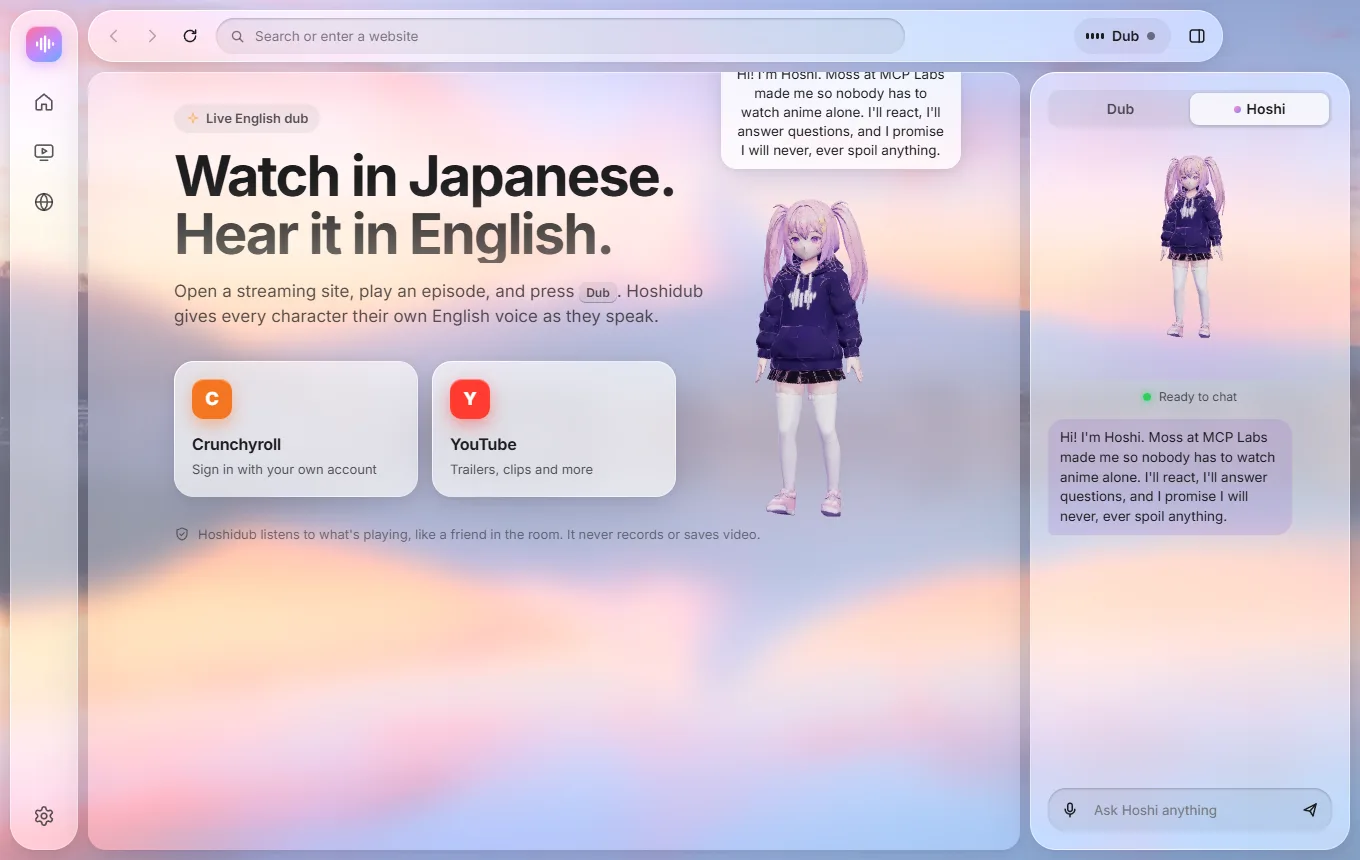Open settings gear in sidebar

click(44, 816)
